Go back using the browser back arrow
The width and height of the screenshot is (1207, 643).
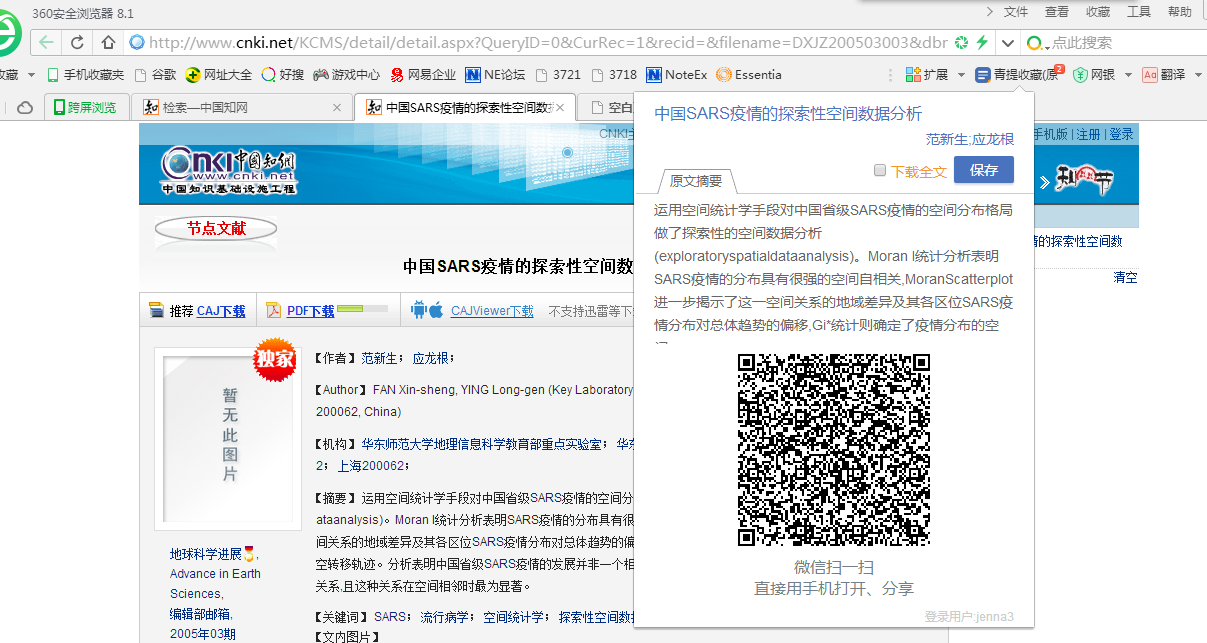tap(45, 43)
